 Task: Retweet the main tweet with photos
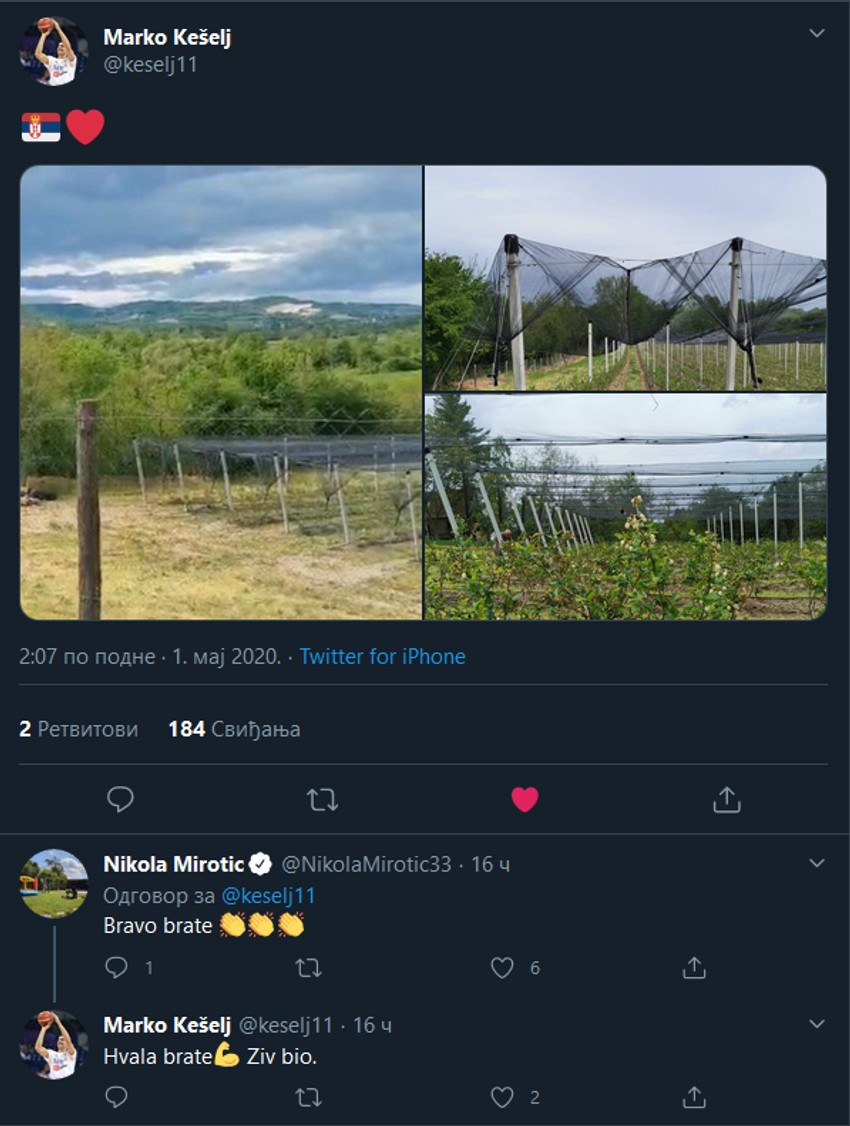[322, 799]
